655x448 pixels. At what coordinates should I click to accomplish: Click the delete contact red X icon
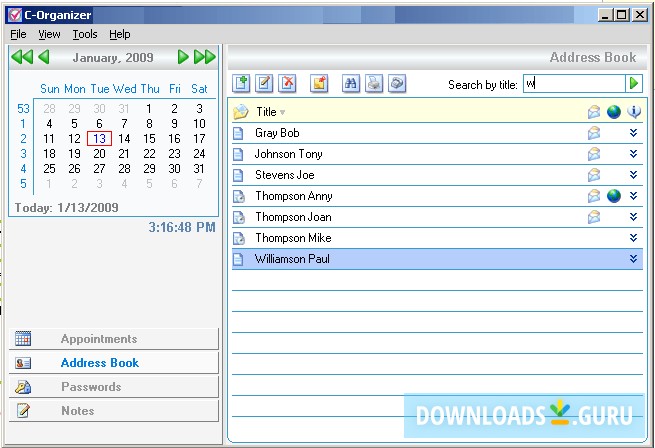tap(287, 83)
